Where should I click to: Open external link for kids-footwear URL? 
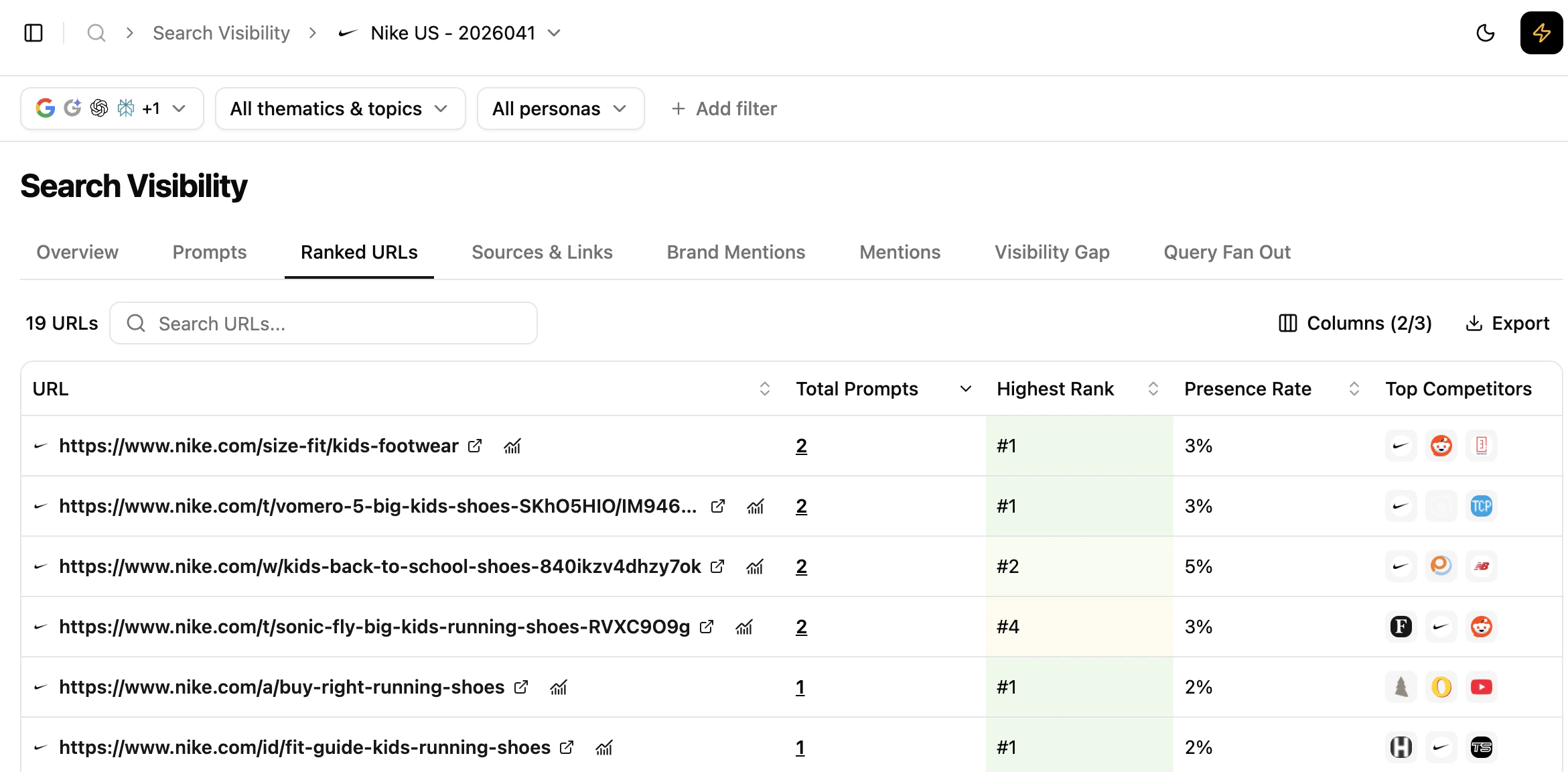point(475,446)
